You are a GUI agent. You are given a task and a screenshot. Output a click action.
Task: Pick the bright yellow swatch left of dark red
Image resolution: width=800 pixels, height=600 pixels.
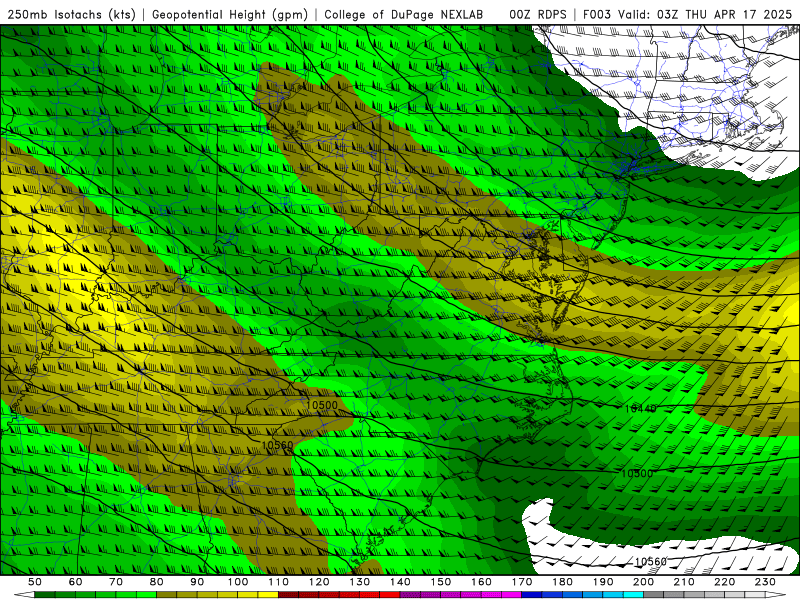(x=268, y=594)
